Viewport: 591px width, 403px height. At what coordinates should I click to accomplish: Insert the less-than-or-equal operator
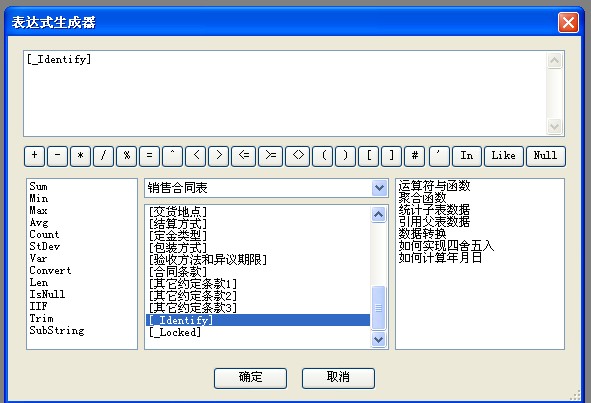point(244,156)
